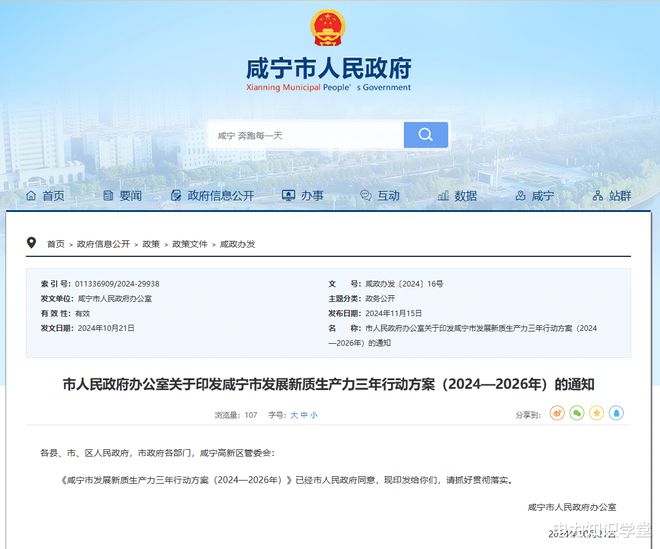660x549 pixels.
Task: Click English subtitle Xianning Municipal People's Government
Action: point(328,88)
